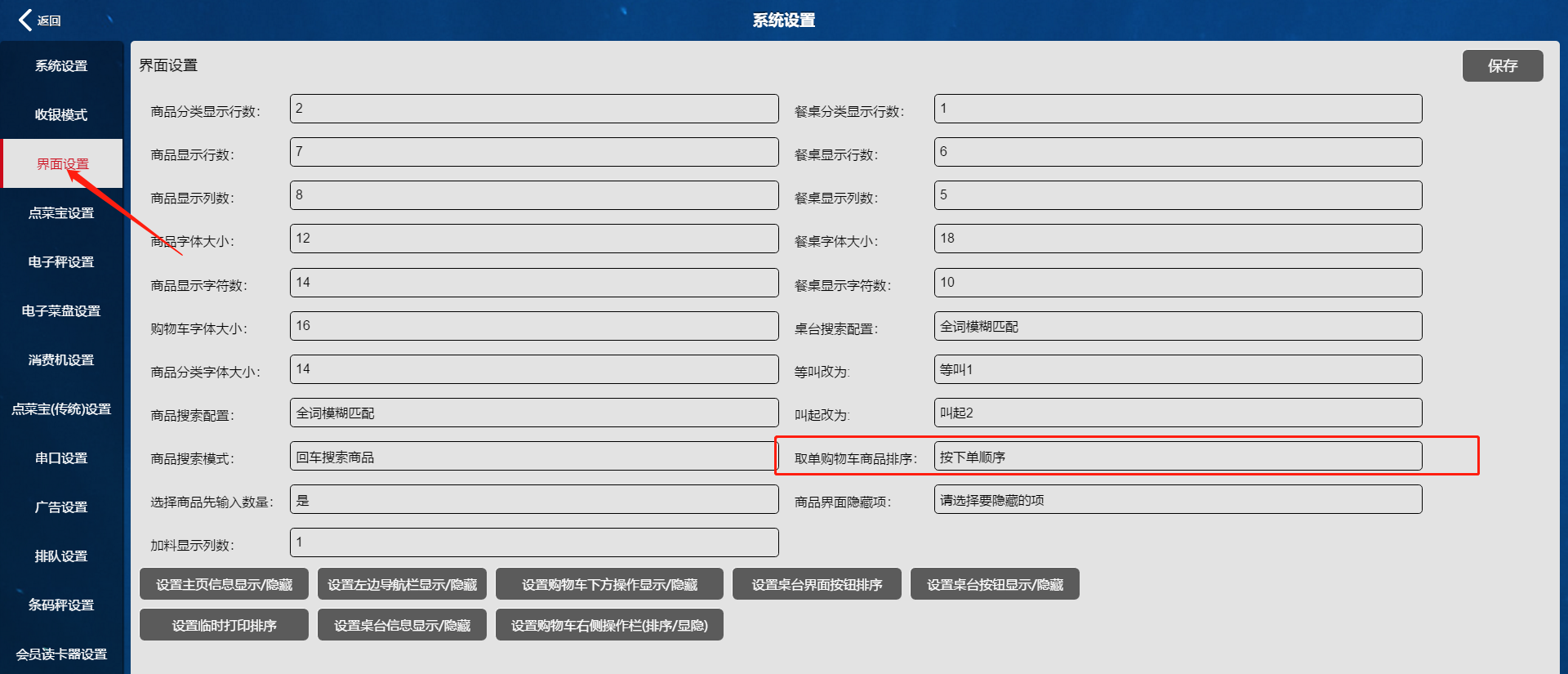Expand 取单购物车商品排序 dropdown
Viewport: 1568px width, 674px height.
(x=1177, y=457)
